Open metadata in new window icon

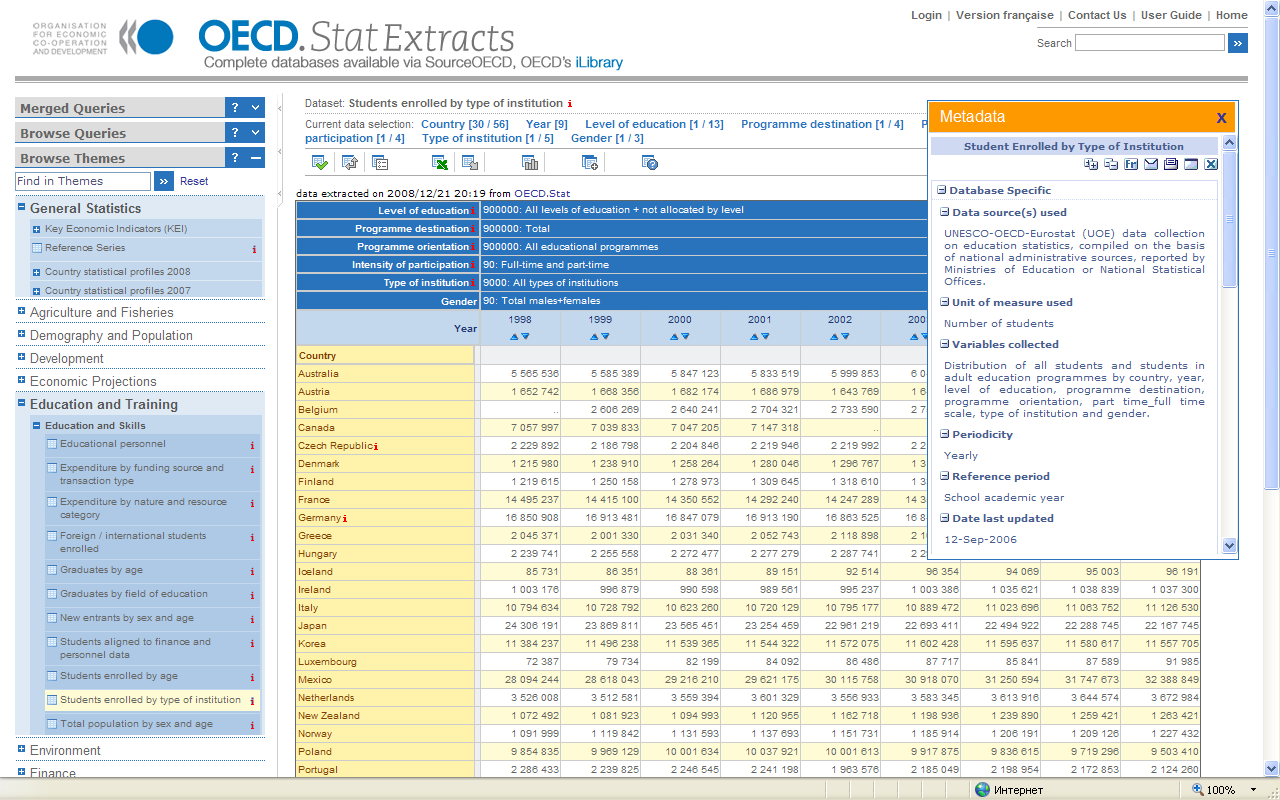point(1191,164)
